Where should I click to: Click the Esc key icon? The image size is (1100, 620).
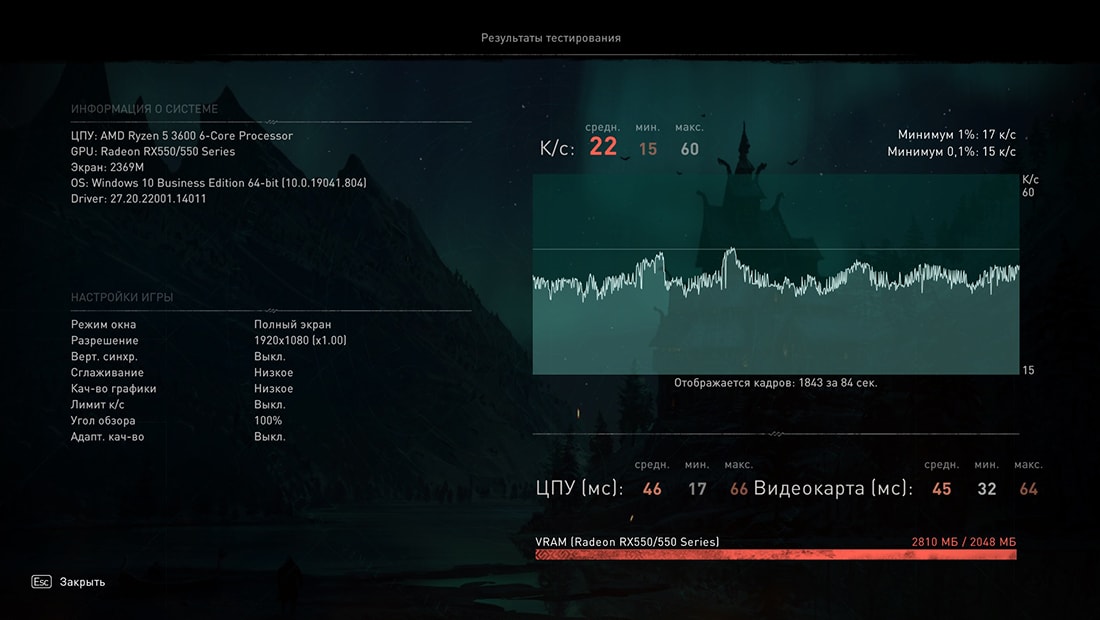pyautogui.click(x=41, y=581)
